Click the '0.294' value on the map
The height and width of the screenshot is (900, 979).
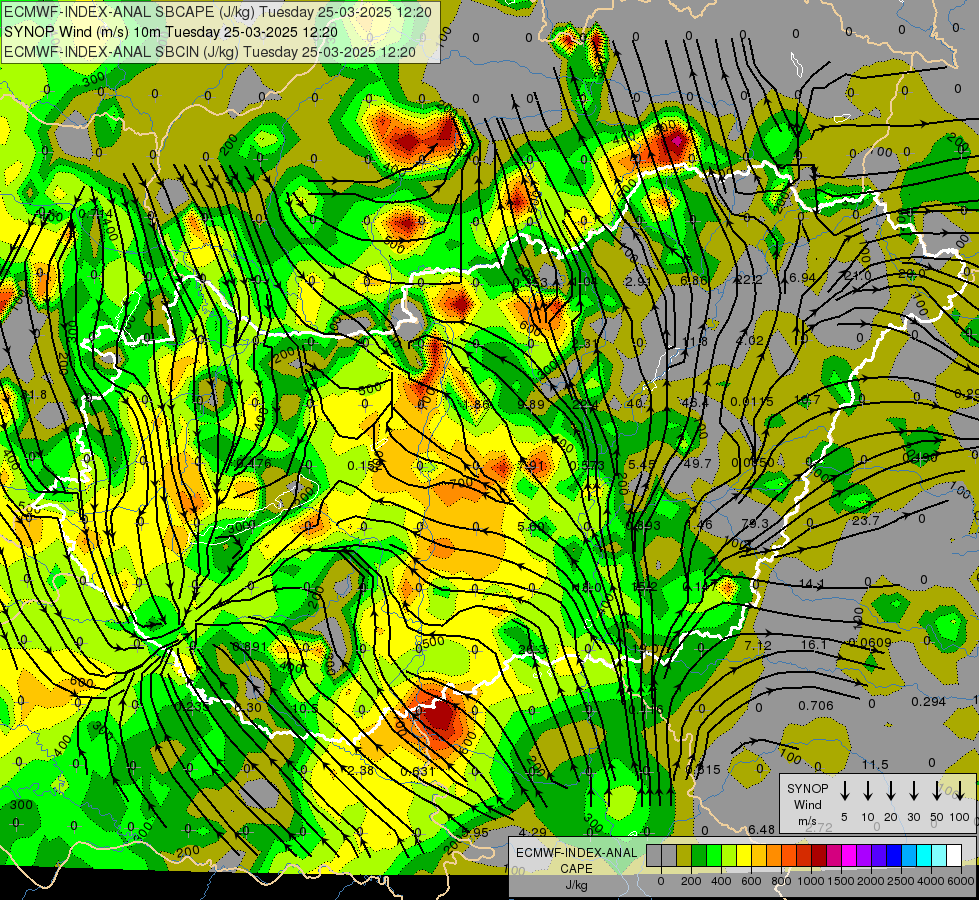[928, 701]
